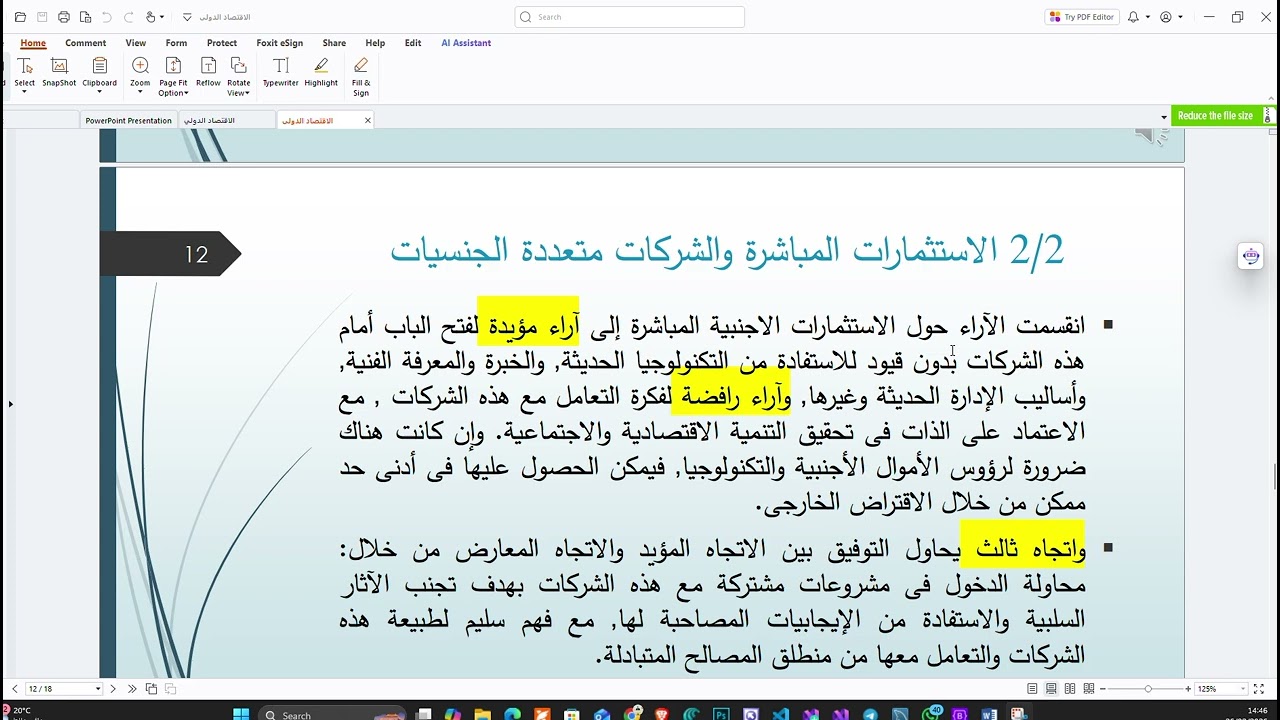Open Page Fit Option tool
Viewport: 1280px width, 720px height.
(173, 76)
